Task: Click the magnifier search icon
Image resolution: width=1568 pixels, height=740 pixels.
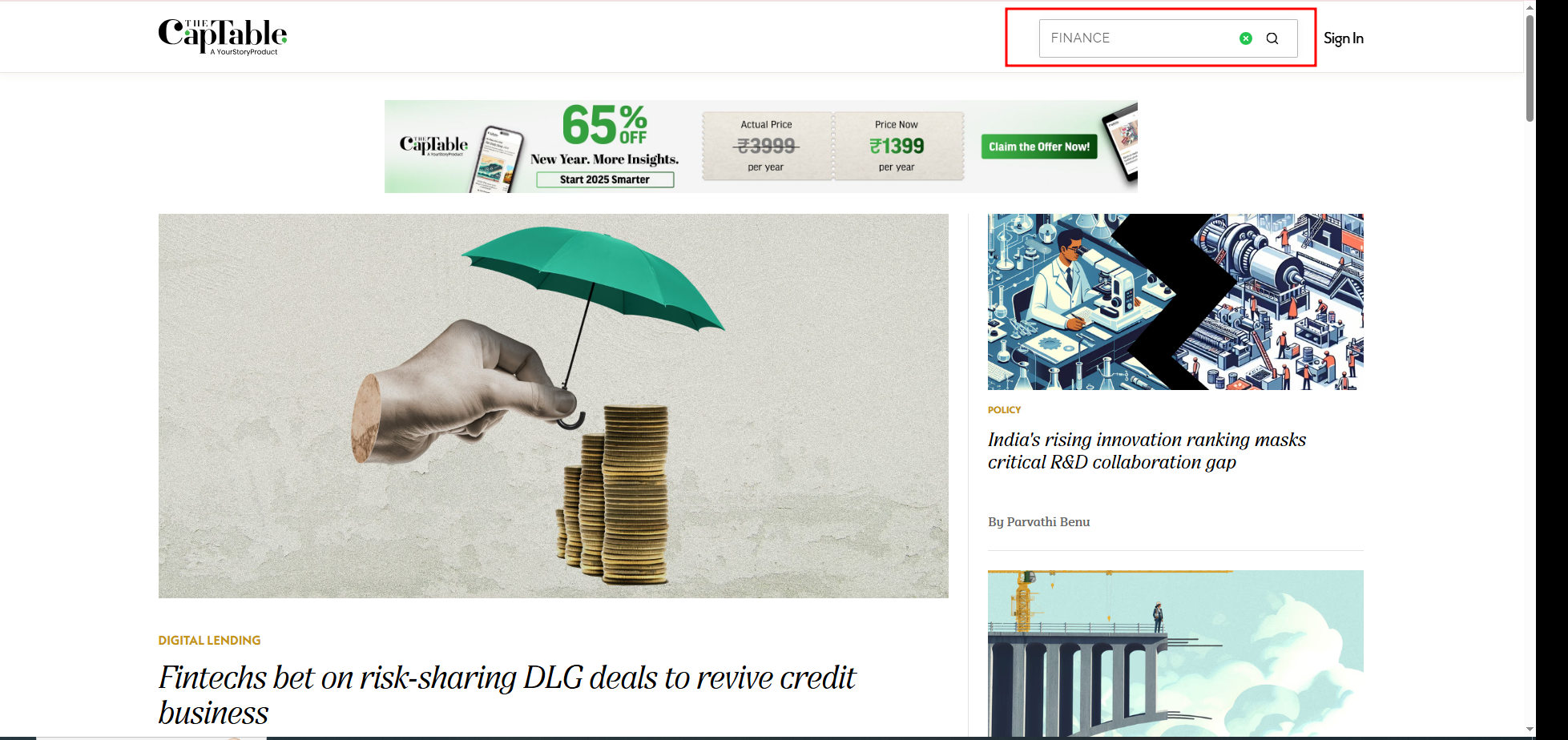Action: coord(1272,38)
